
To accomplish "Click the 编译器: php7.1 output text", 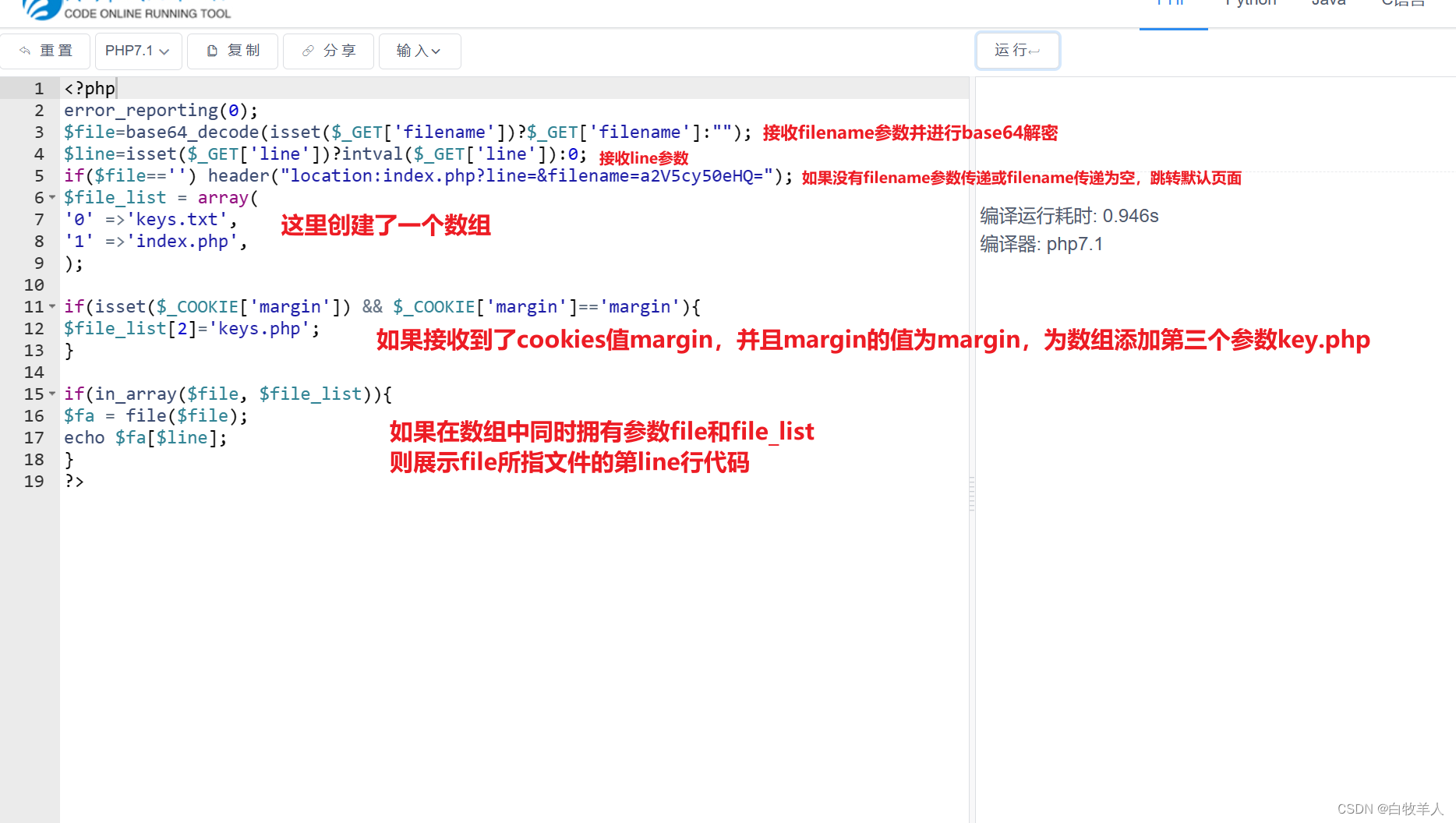I will pos(1041,244).
